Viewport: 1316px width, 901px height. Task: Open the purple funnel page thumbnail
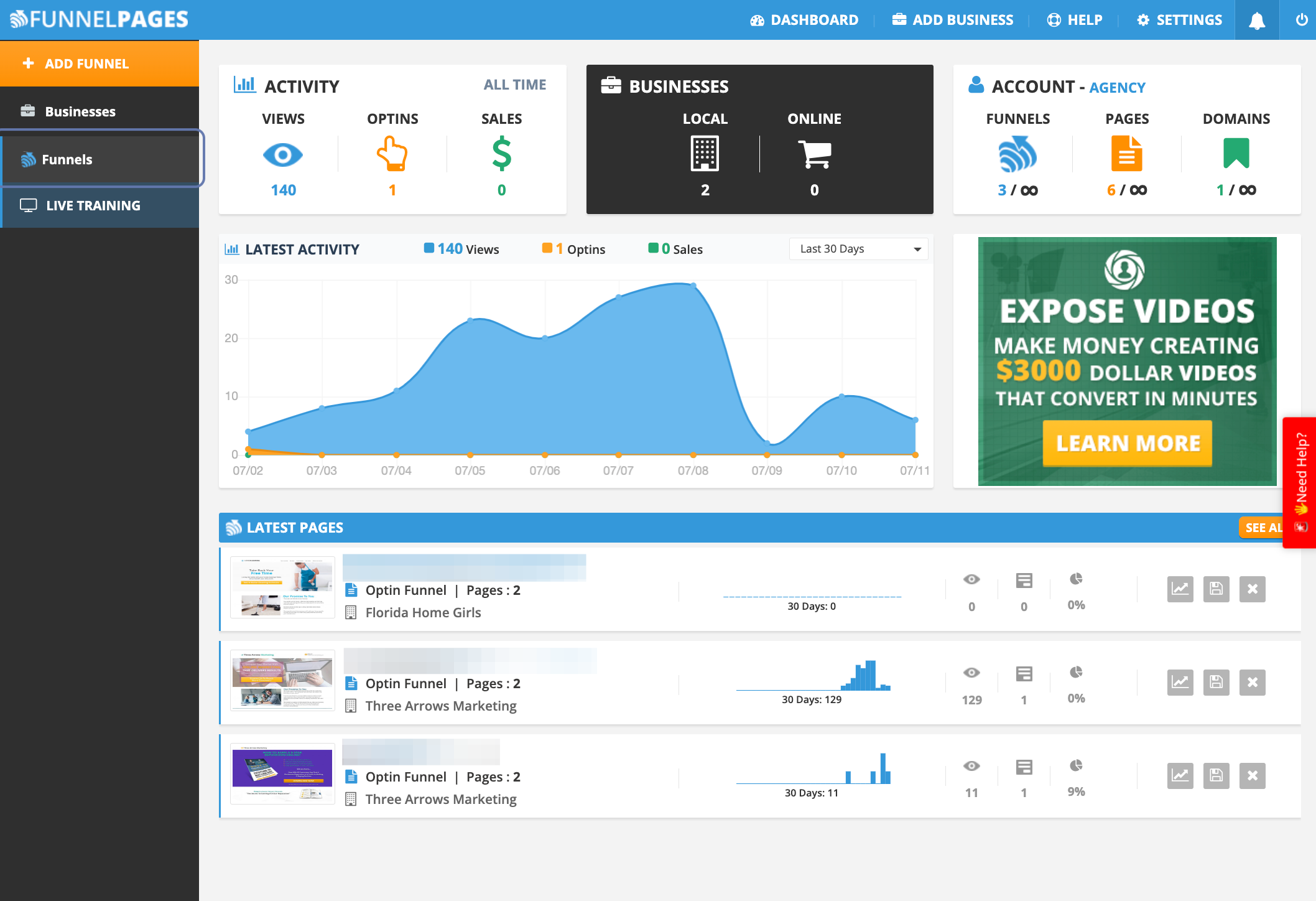click(282, 773)
